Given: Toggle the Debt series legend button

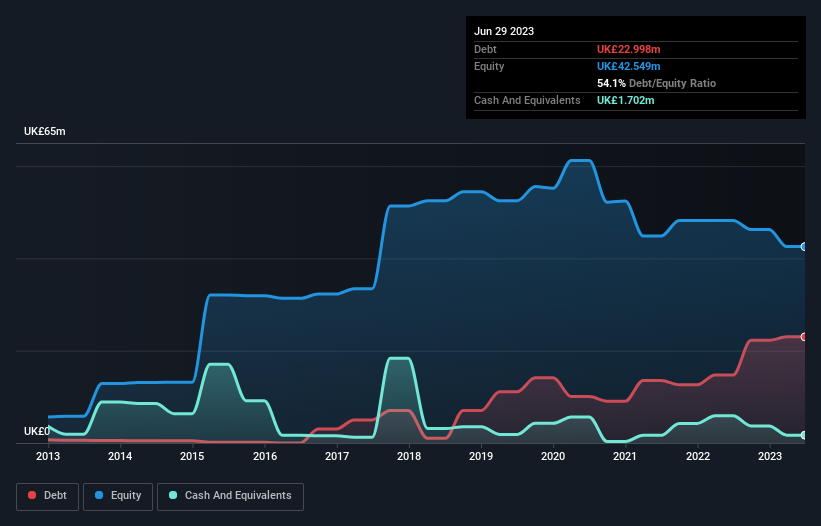Looking at the screenshot, I should click(48, 496).
